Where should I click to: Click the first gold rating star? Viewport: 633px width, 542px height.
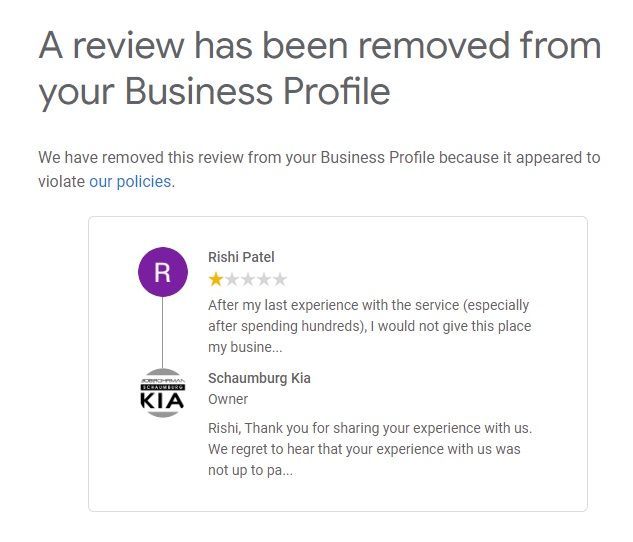coord(216,280)
